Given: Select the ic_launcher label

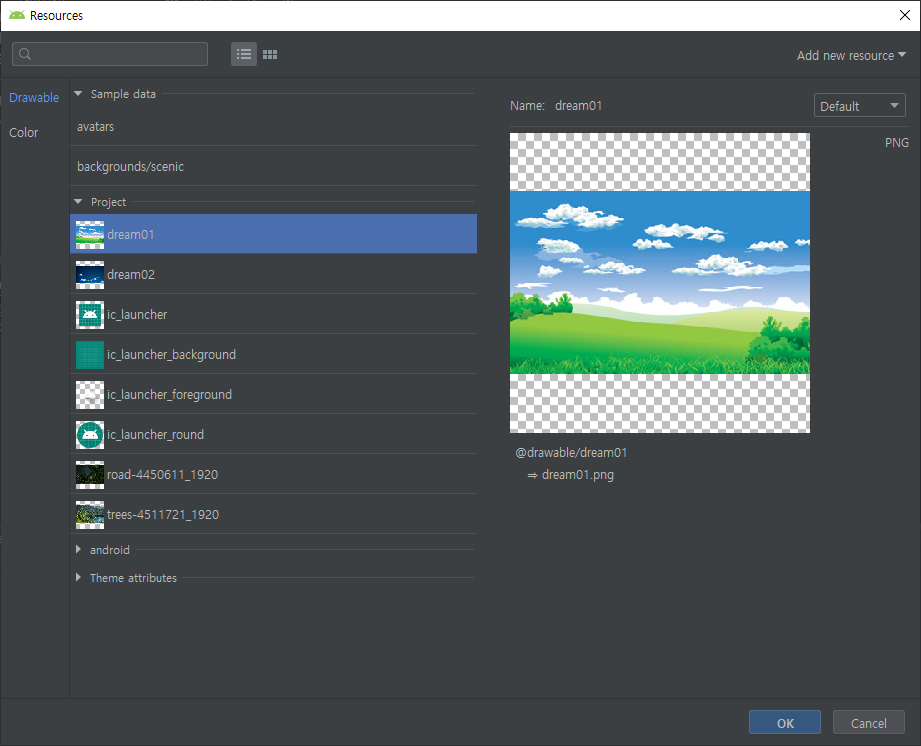Looking at the screenshot, I should (x=137, y=315).
